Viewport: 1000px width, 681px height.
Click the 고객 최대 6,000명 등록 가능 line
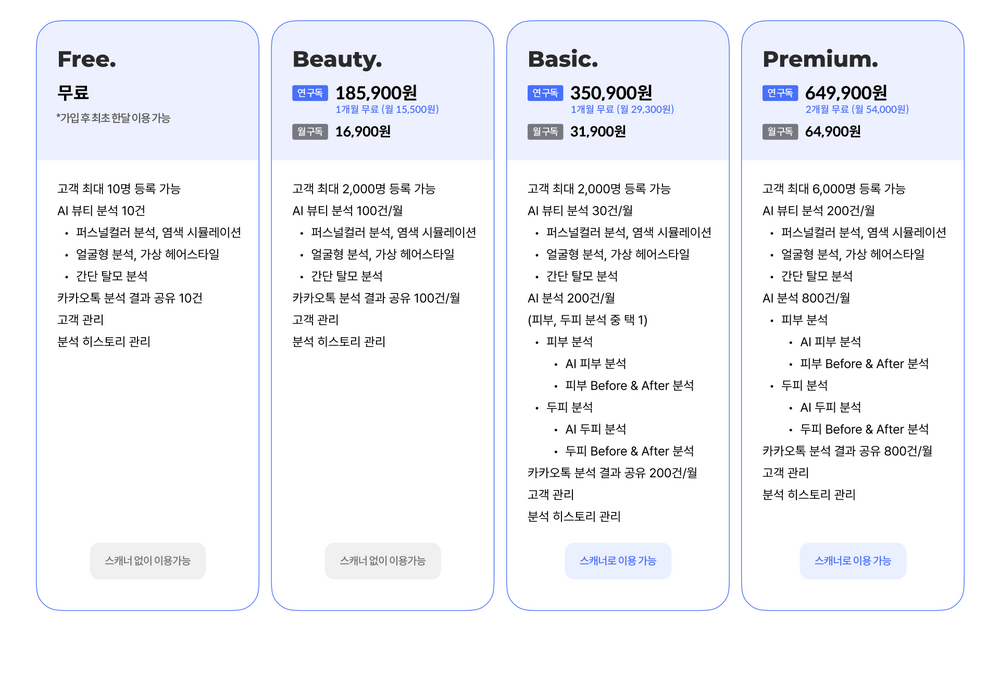tap(834, 189)
